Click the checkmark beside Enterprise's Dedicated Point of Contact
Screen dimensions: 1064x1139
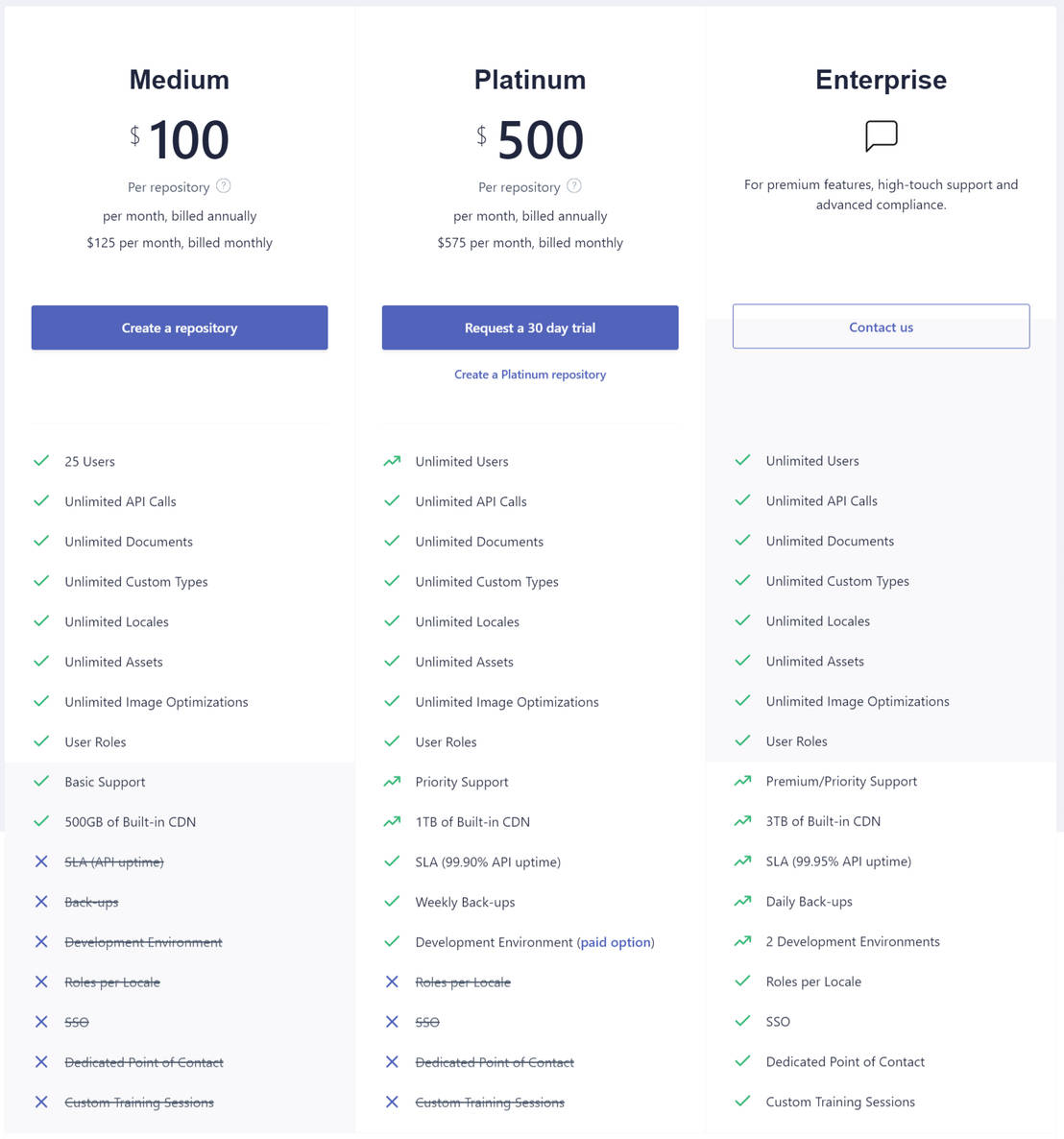pyautogui.click(x=742, y=1061)
